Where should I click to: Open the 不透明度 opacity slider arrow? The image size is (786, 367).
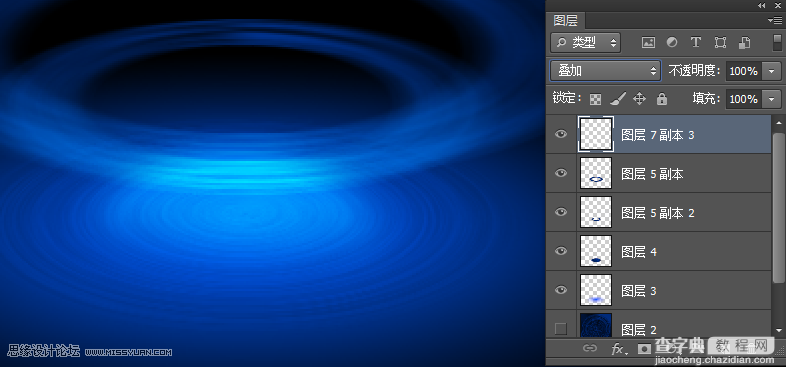pos(771,71)
